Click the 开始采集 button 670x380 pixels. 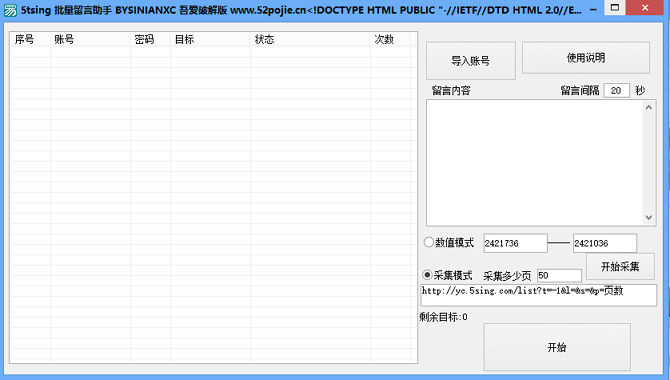tap(620, 266)
